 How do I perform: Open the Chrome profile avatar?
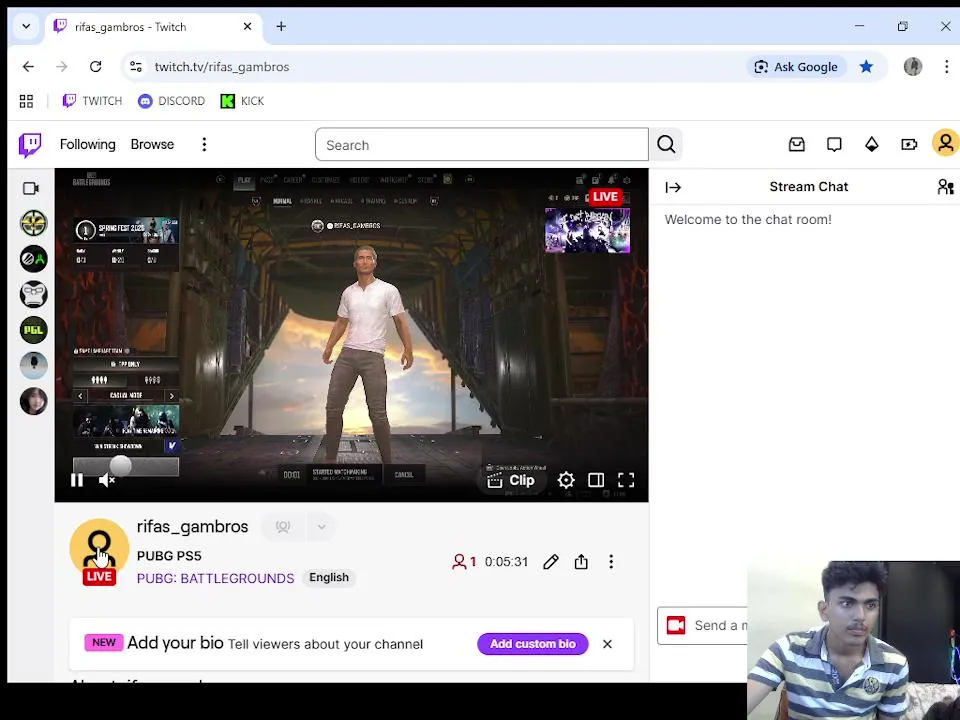tap(913, 67)
